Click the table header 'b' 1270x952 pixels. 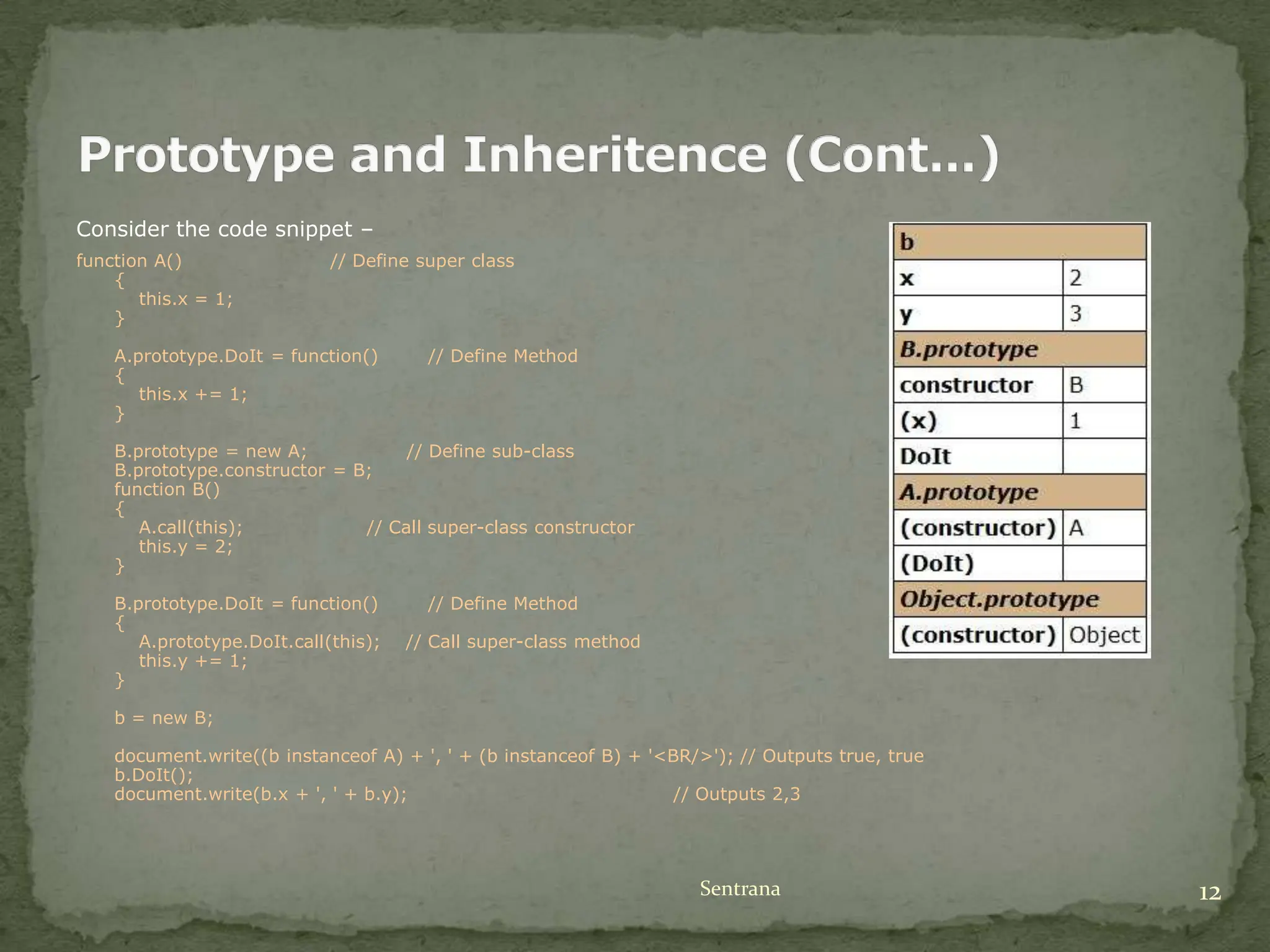[1019, 242]
